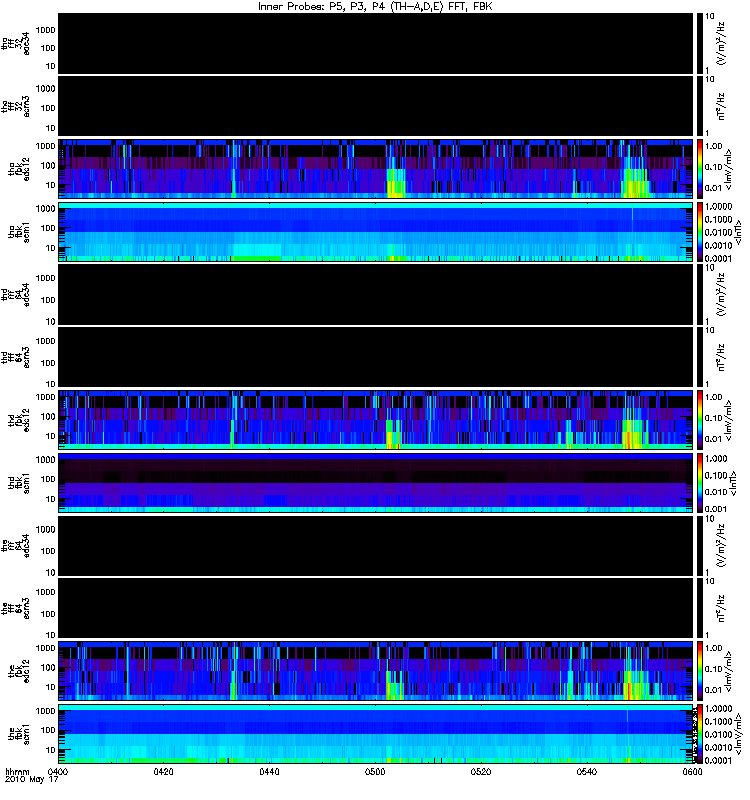750x800 pixels.
Task: Click the color bar of the thd fbk scm1 panel
Action: click(699, 483)
